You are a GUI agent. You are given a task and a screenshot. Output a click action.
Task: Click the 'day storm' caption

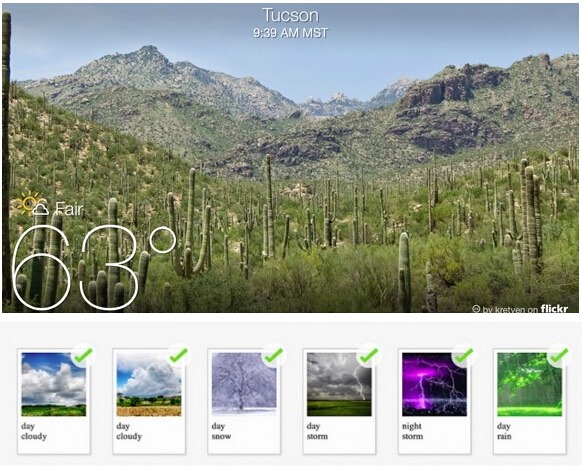(x=317, y=431)
